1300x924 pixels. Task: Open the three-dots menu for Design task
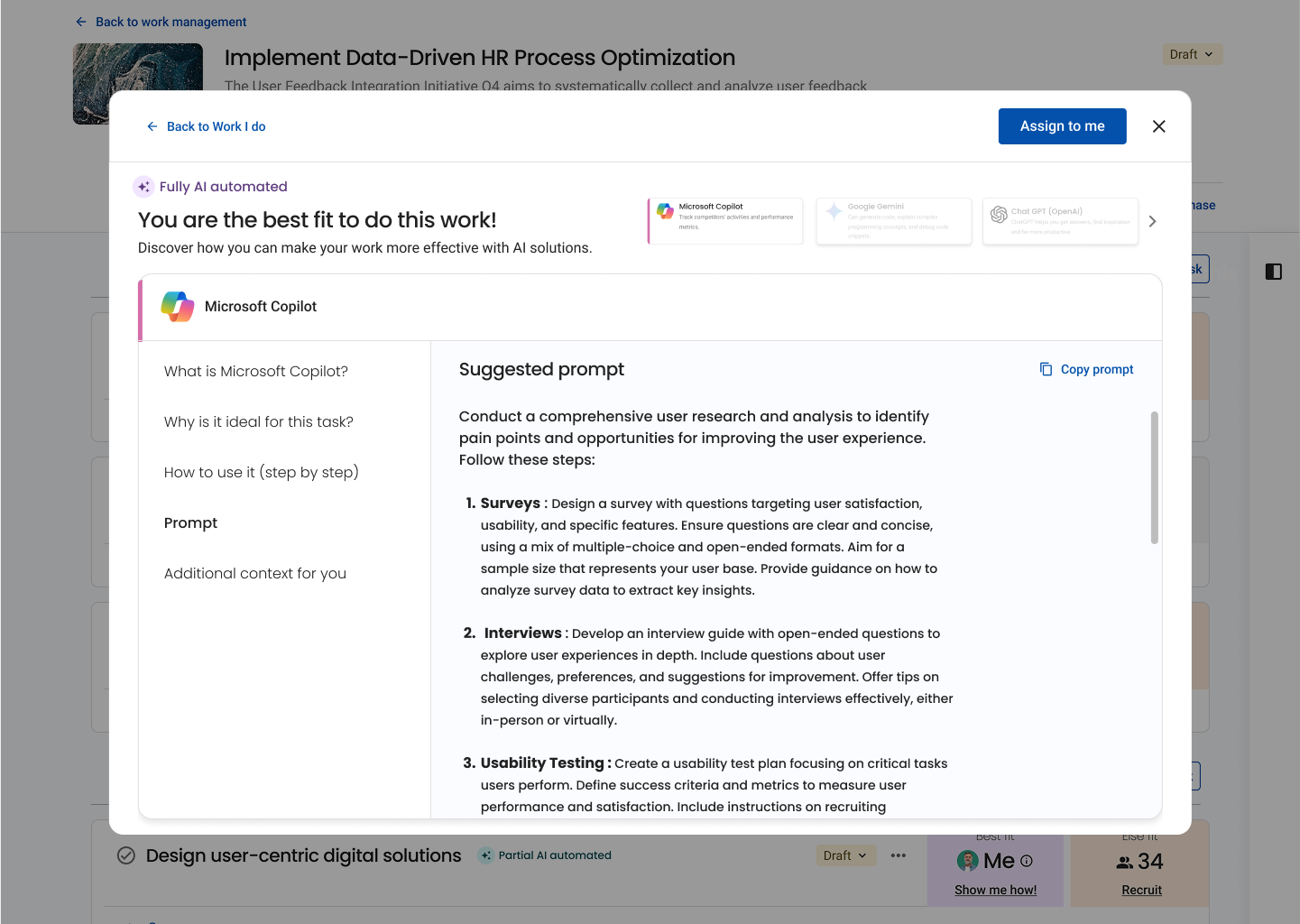click(x=898, y=855)
